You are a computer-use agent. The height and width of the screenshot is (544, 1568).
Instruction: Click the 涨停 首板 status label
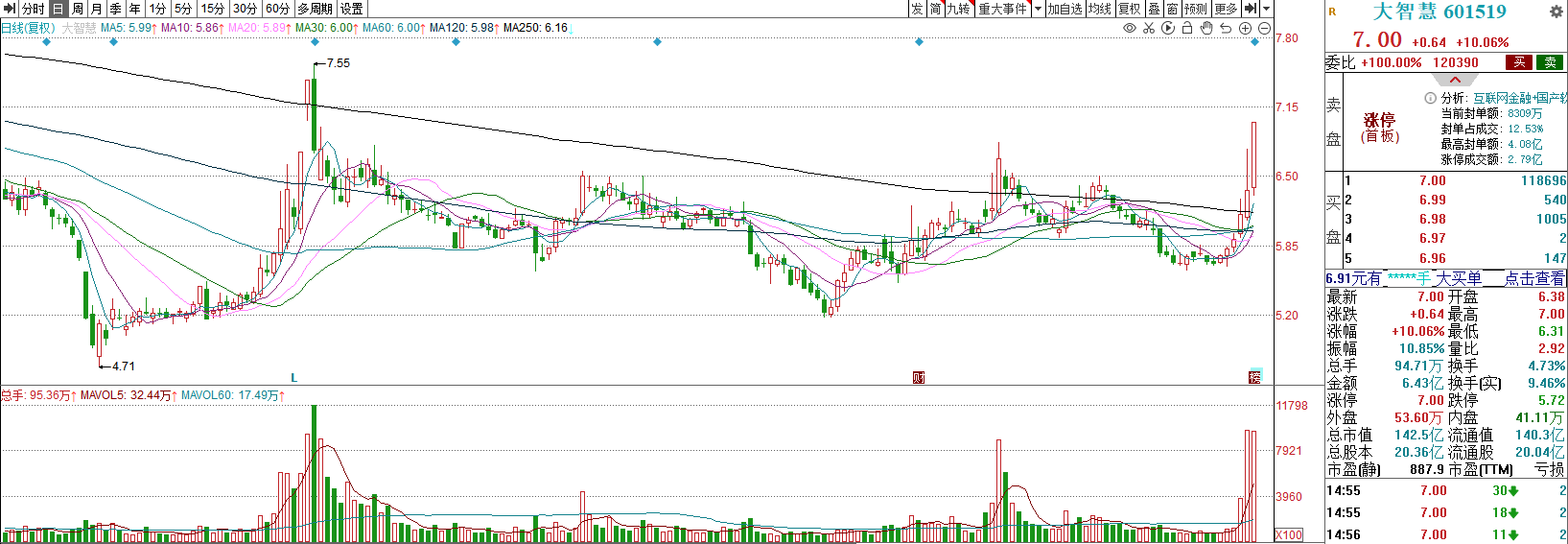click(x=1379, y=127)
